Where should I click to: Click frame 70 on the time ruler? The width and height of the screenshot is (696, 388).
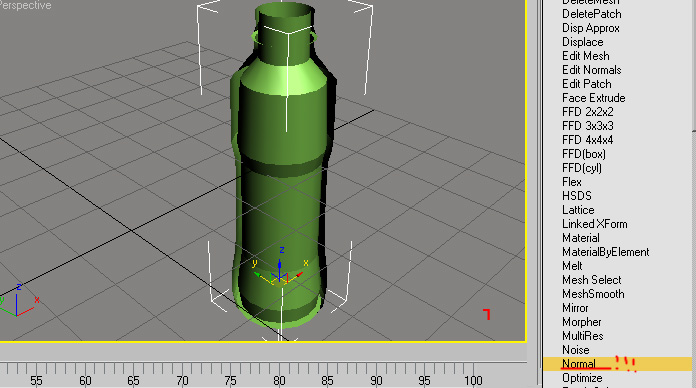pyautogui.click(x=182, y=380)
